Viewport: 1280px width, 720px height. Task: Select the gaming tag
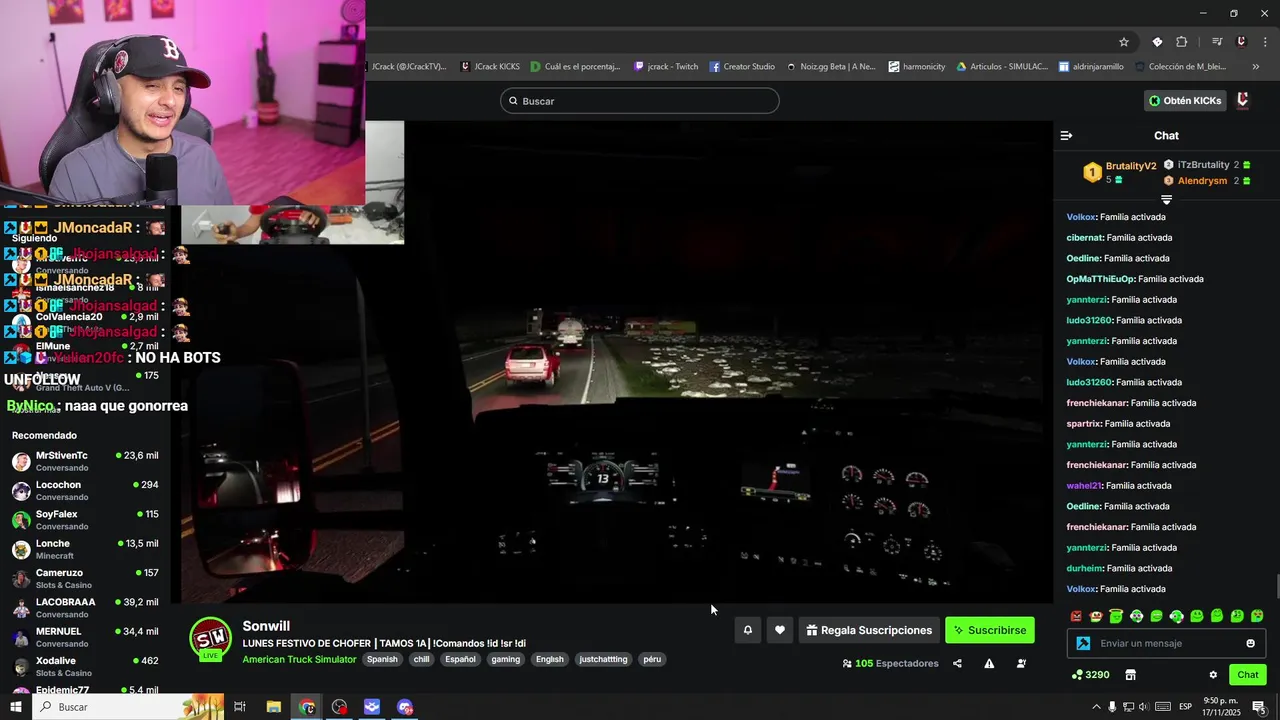coord(505,660)
